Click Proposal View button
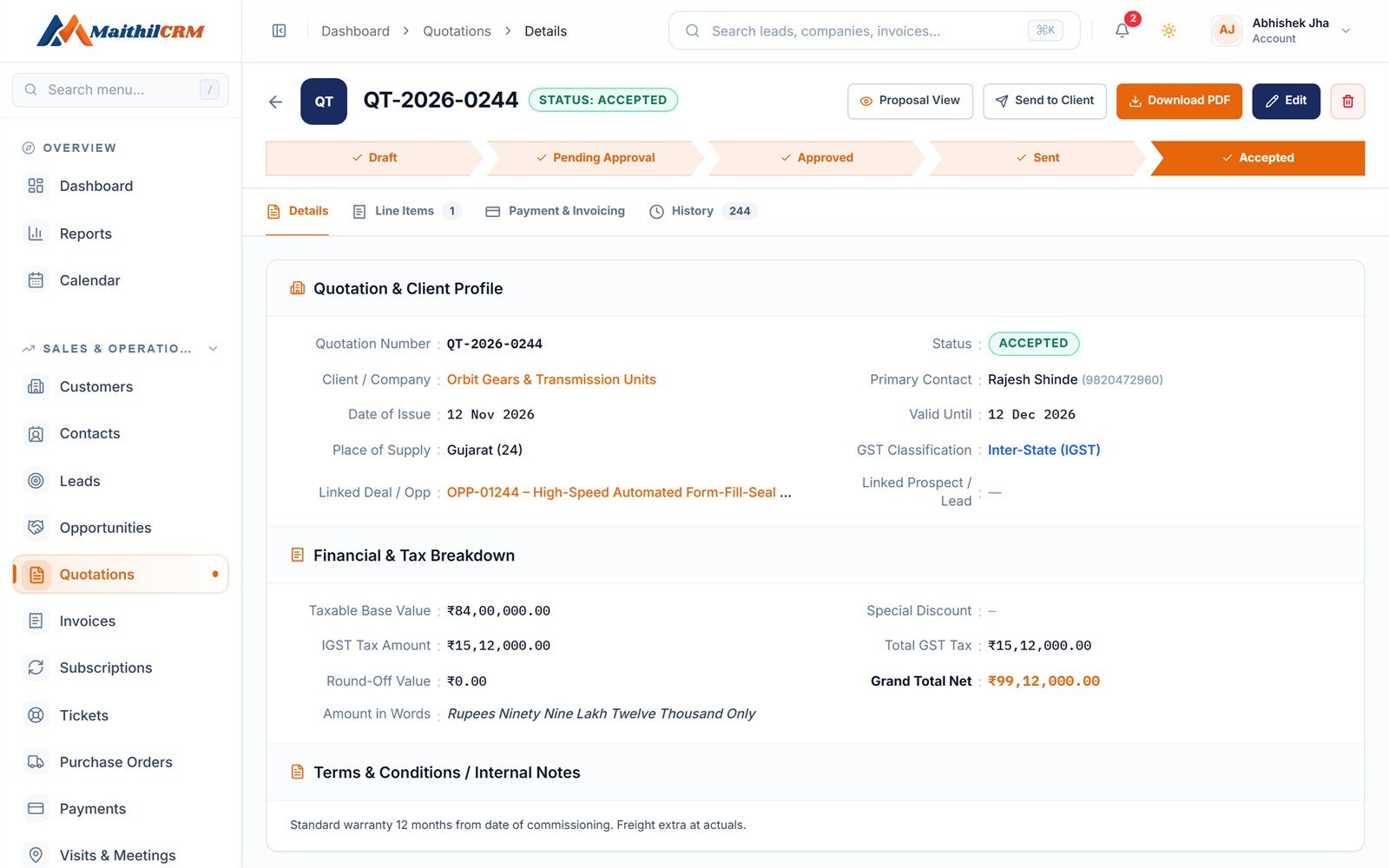Screen dimensions: 1389x868 point(910,101)
